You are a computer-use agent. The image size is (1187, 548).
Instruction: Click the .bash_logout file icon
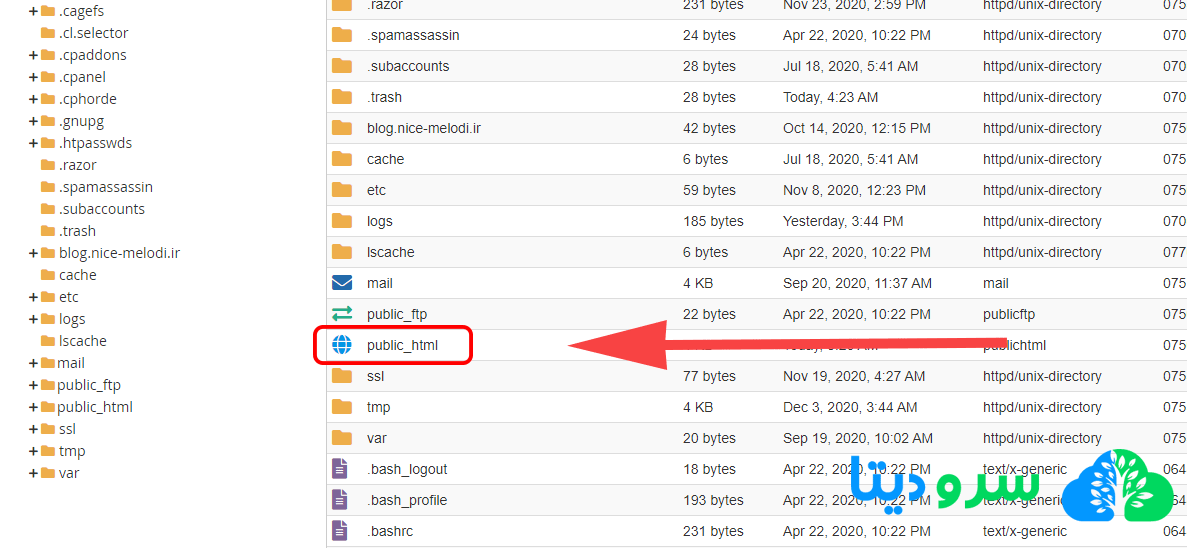tap(342, 469)
